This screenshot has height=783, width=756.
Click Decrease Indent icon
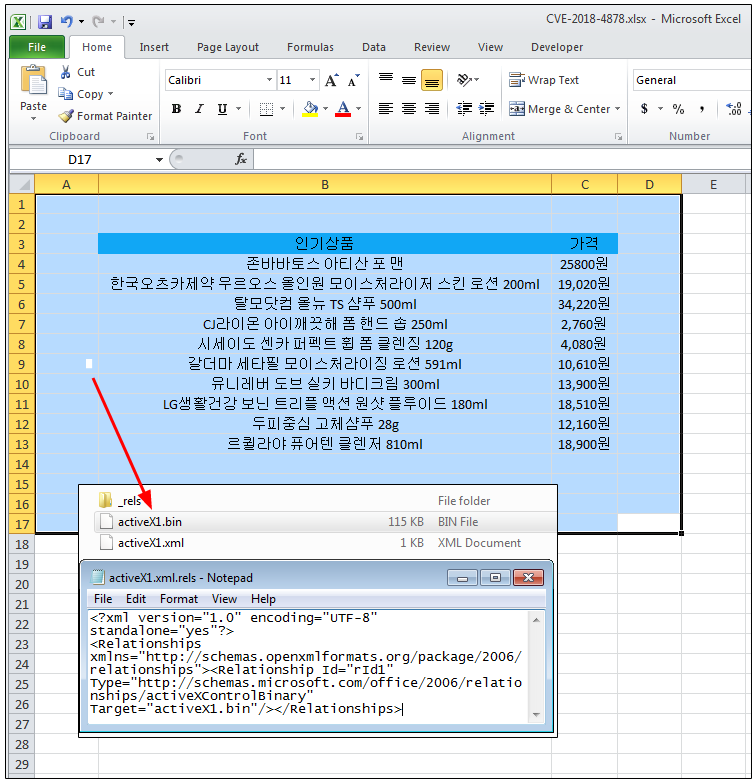[464, 109]
